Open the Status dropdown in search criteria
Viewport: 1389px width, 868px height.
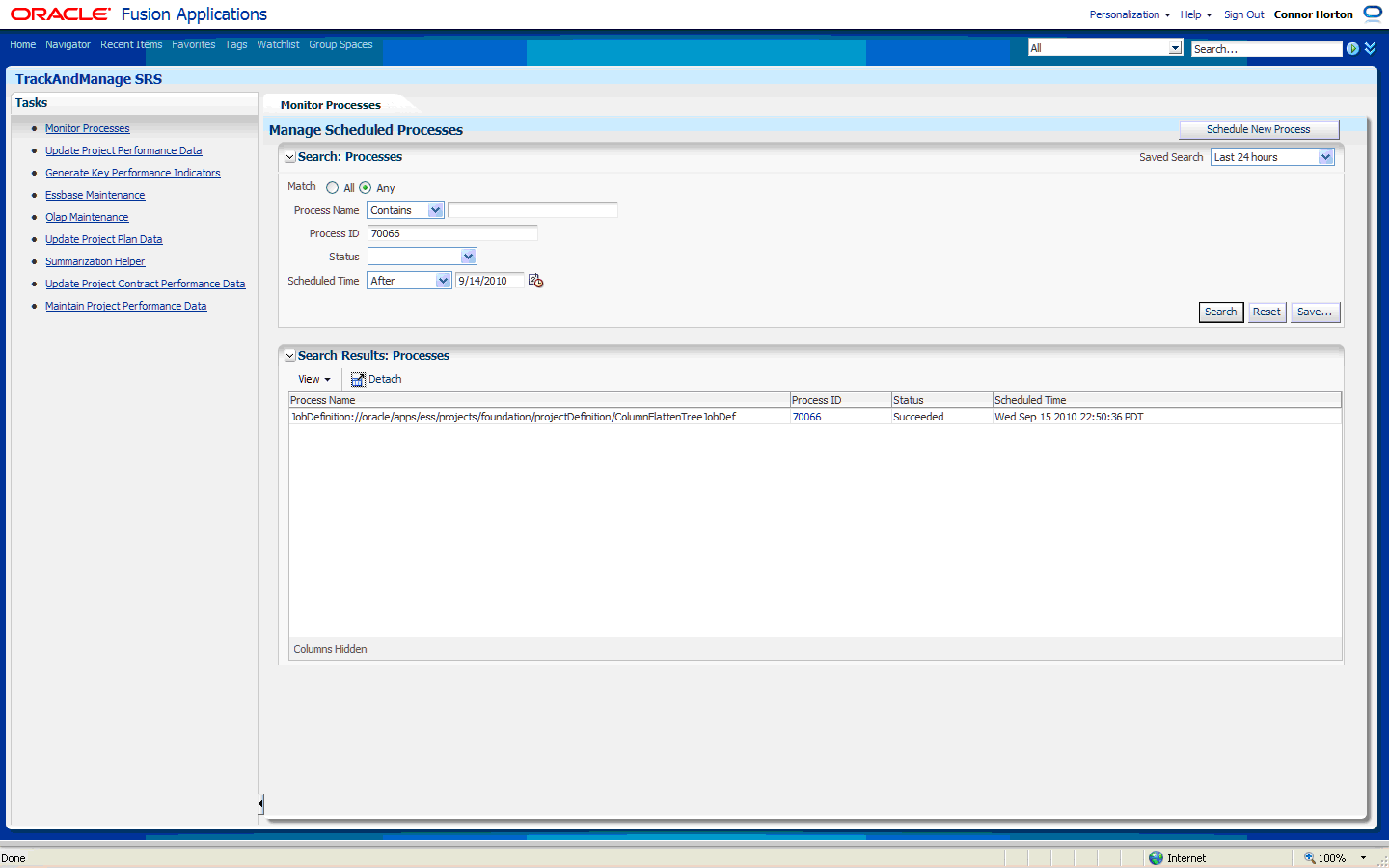click(x=469, y=256)
